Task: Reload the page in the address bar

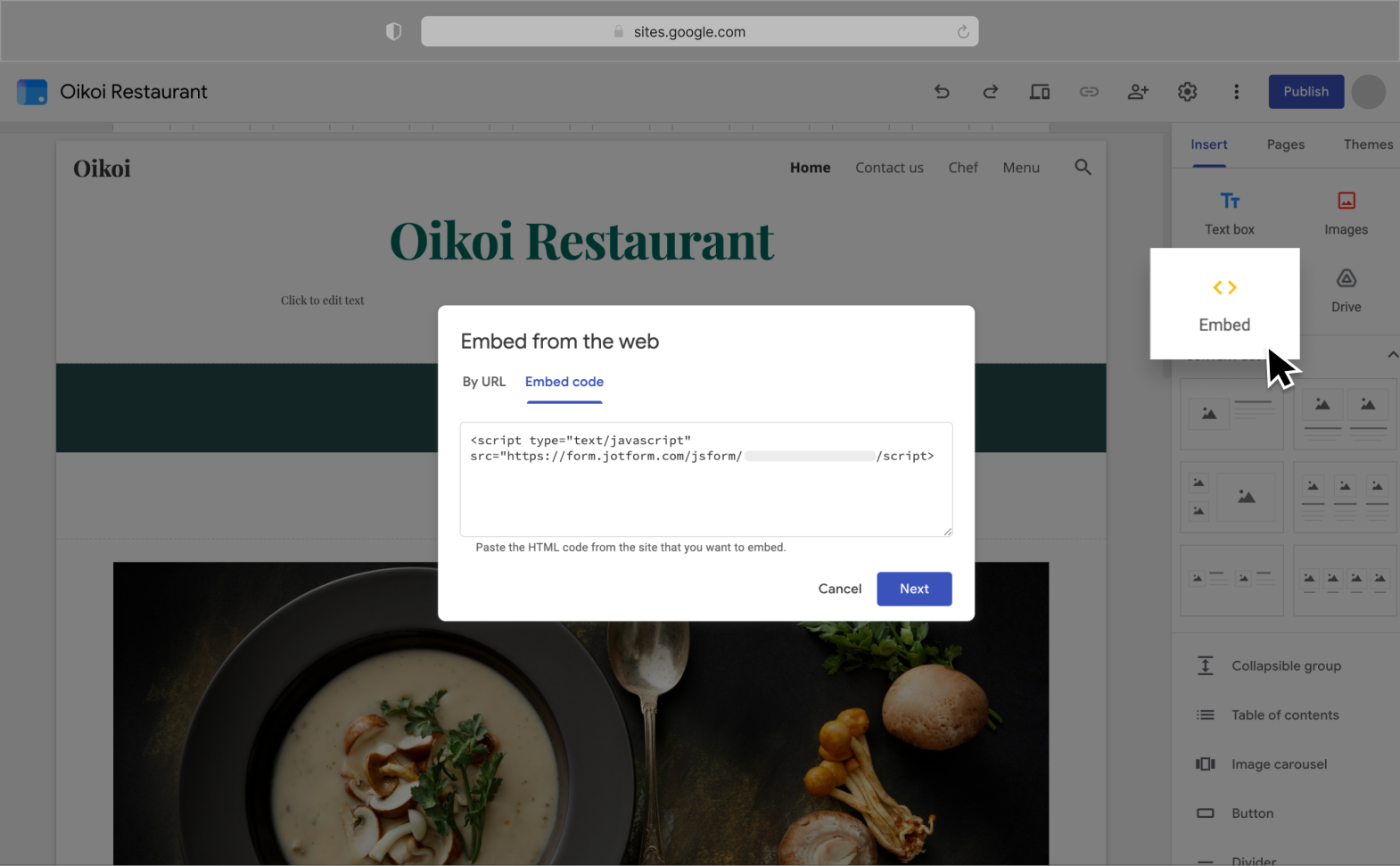Action: click(963, 32)
